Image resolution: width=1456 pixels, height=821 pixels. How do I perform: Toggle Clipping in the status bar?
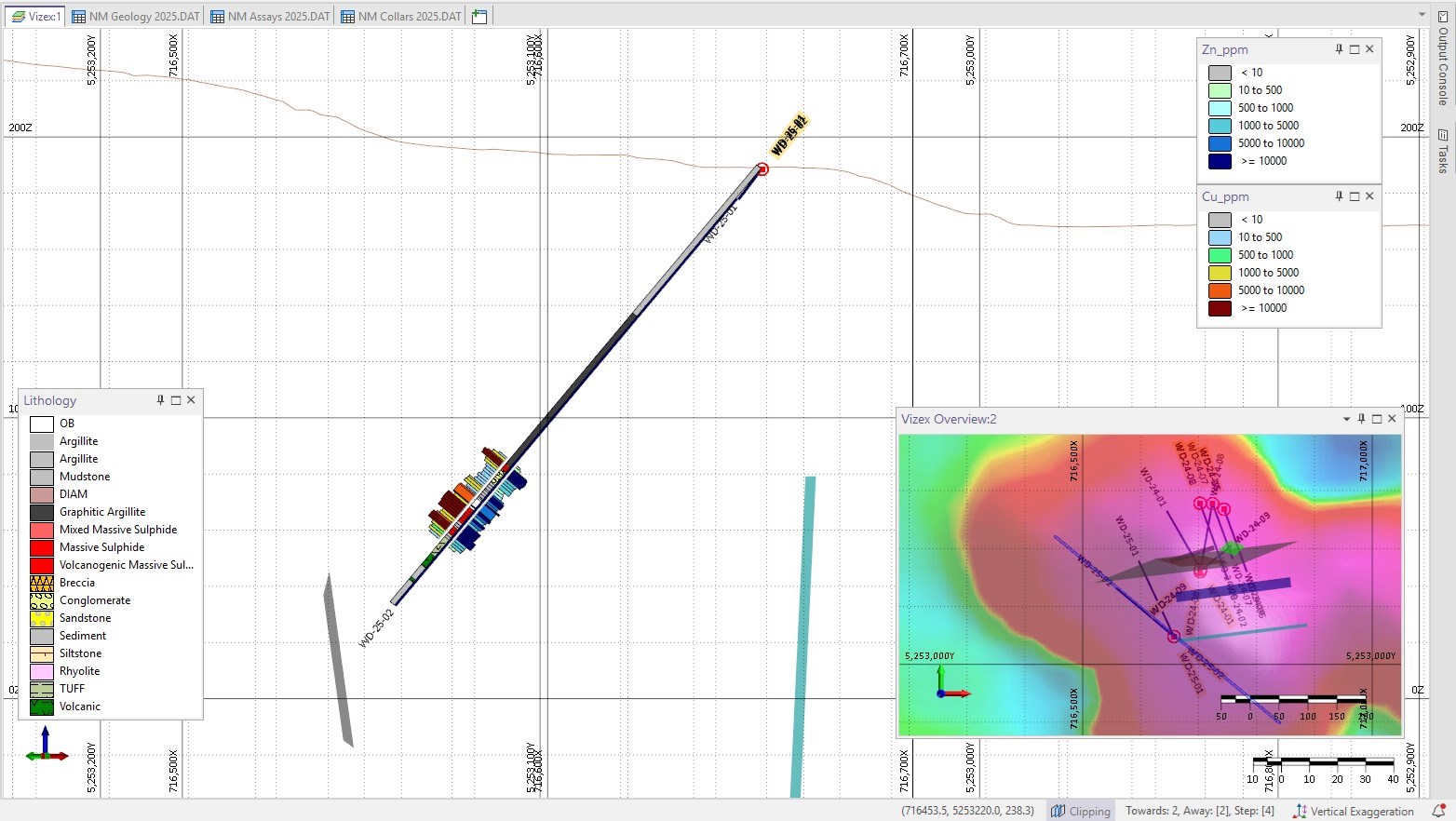tap(1080, 811)
